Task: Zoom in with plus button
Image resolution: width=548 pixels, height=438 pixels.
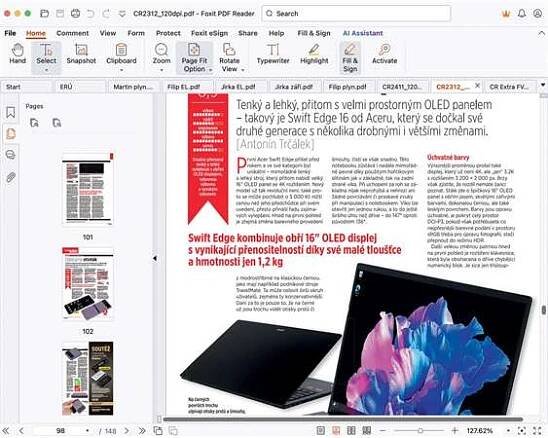Action: click(455, 431)
